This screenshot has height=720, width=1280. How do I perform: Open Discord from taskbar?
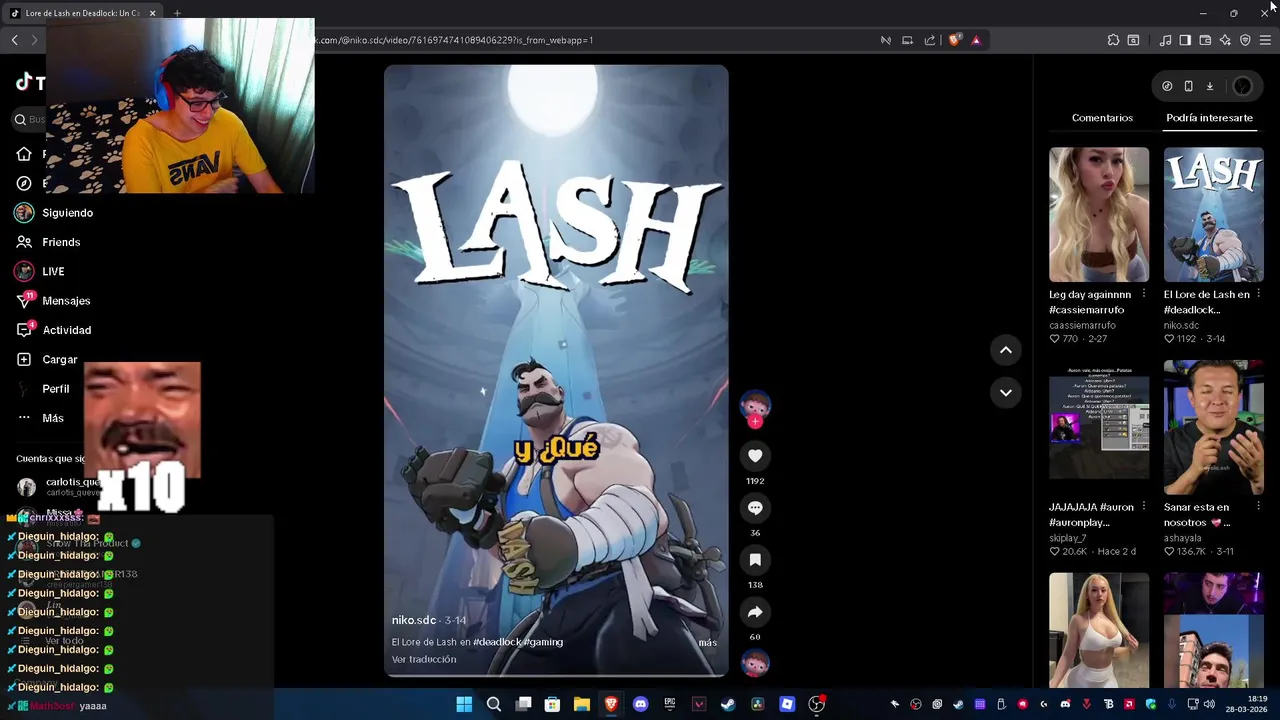click(x=641, y=704)
